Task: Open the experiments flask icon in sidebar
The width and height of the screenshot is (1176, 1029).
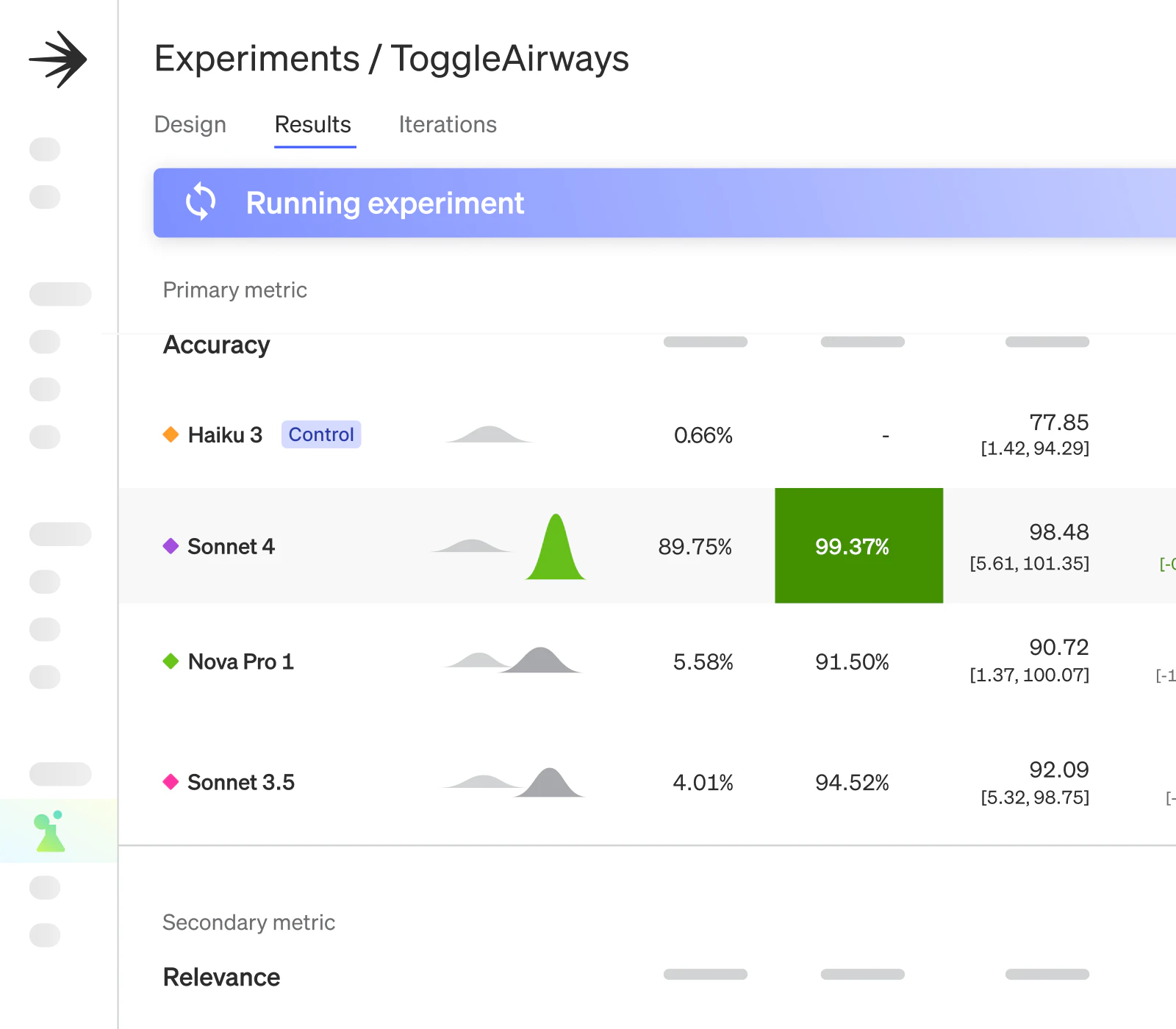Action: tap(50, 832)
